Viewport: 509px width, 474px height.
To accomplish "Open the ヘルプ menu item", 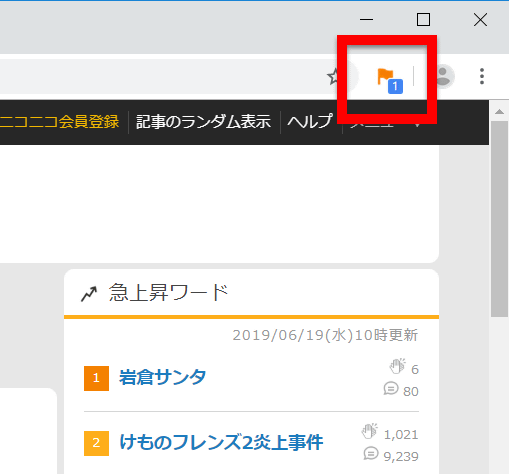I will (310, 121).
